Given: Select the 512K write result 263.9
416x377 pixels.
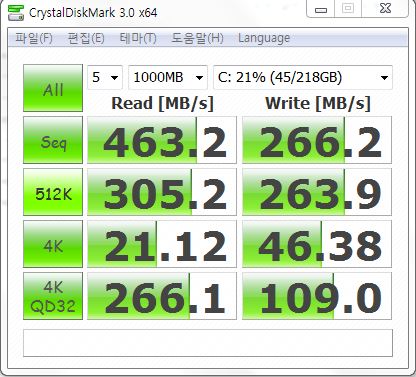Looking at the screenshot, I should pyautogui.click(x=317, y=192).
